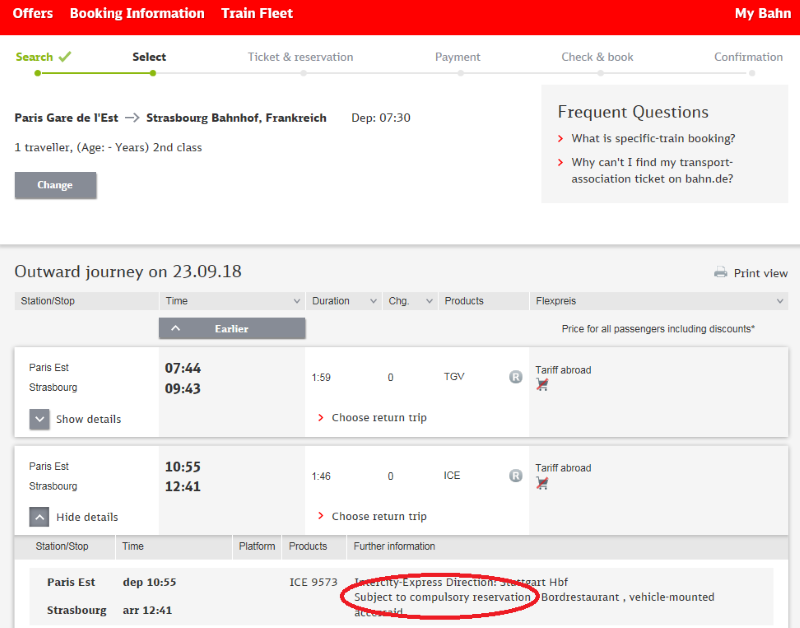Click the '1:59' duration value
This screenshot has width=800, height=628.
(321, 378)
